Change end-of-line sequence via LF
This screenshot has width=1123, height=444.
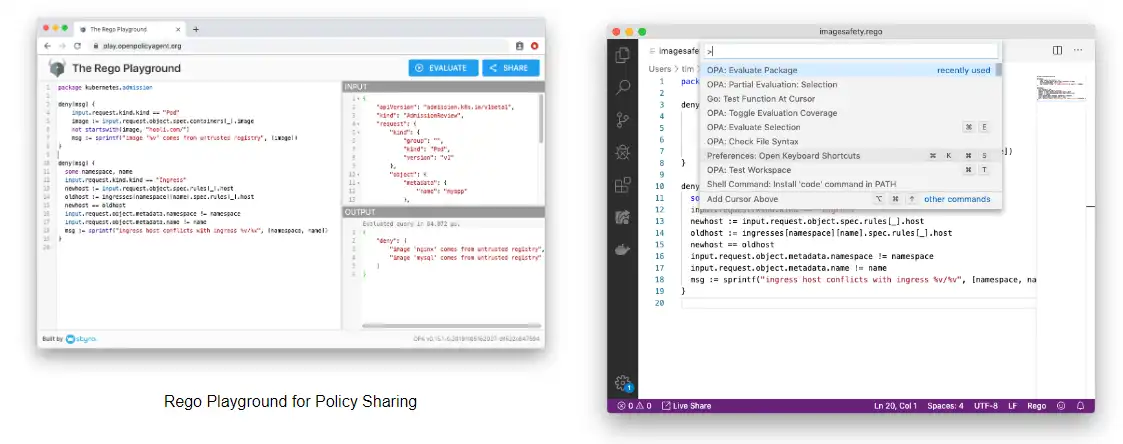pos(1013,406)
